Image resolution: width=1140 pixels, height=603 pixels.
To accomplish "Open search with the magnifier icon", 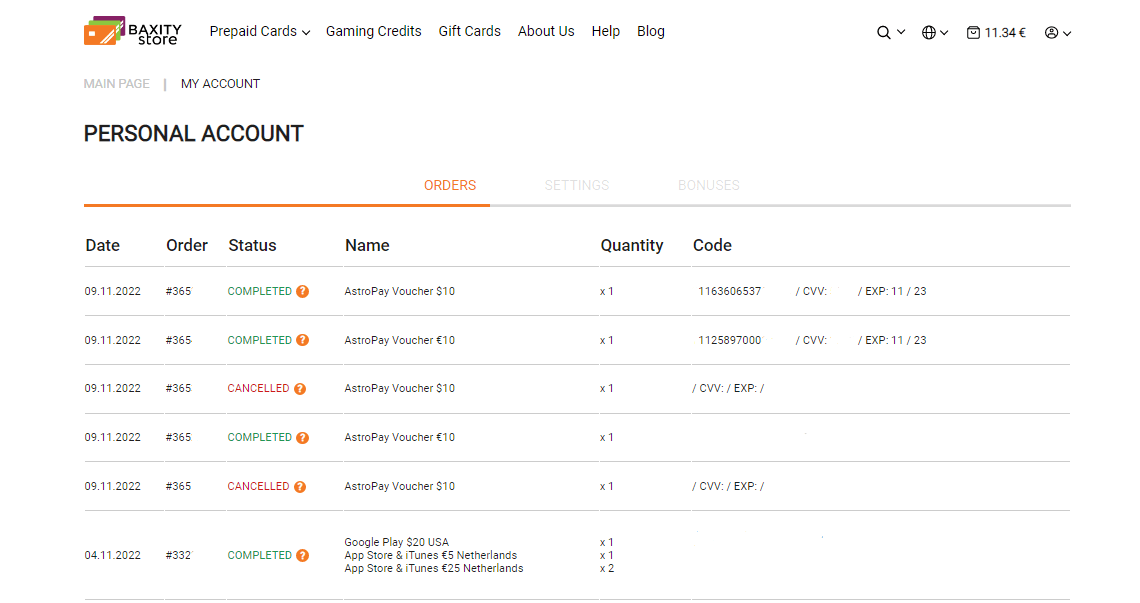I will (883, 33).
